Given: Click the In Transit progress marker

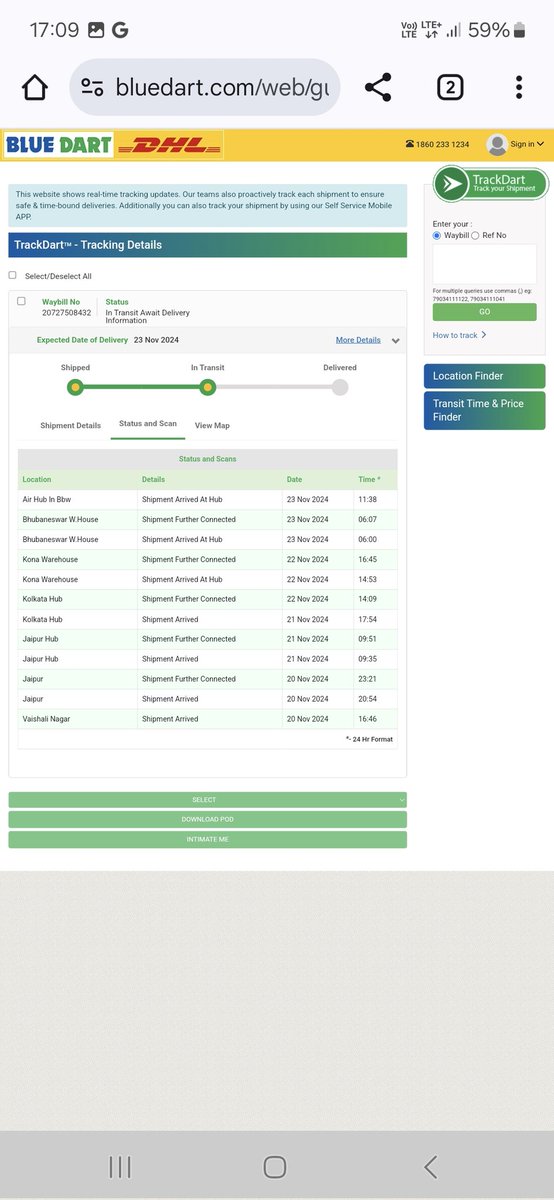Looking at the screenshot, I should 207,387.
